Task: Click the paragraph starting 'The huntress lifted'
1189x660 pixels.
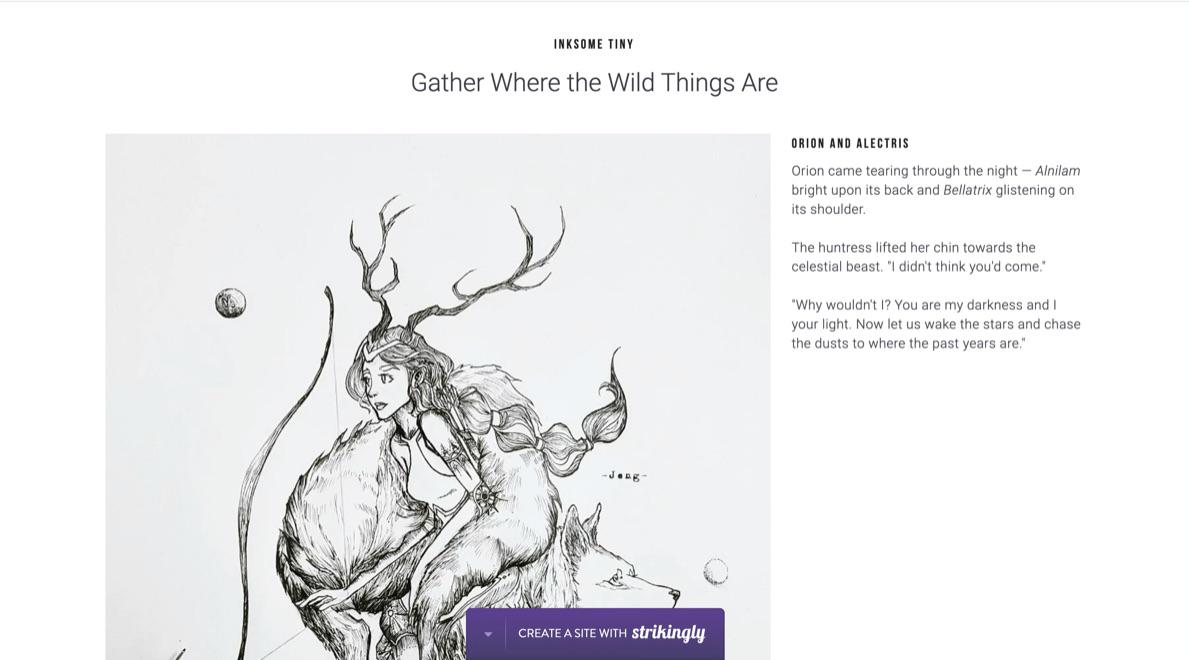Action: (x=918, y=257)
